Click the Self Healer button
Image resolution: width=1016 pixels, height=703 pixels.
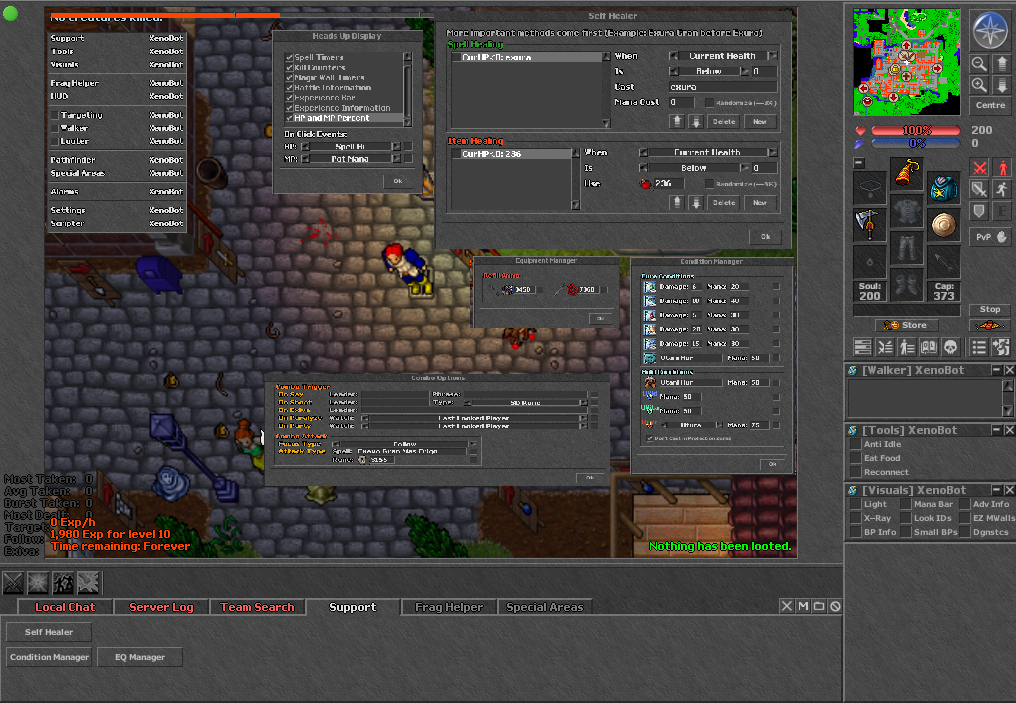point(49,632)
